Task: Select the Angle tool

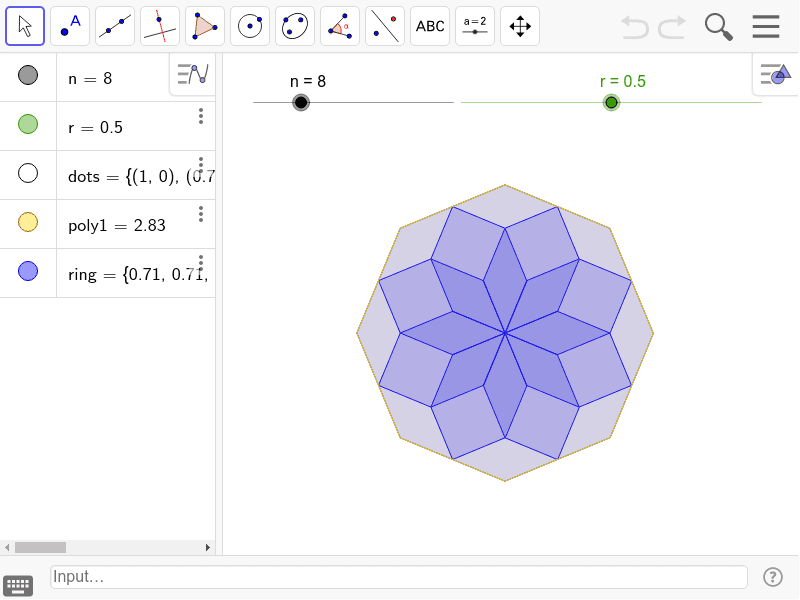Action: [x=340, y=26]
